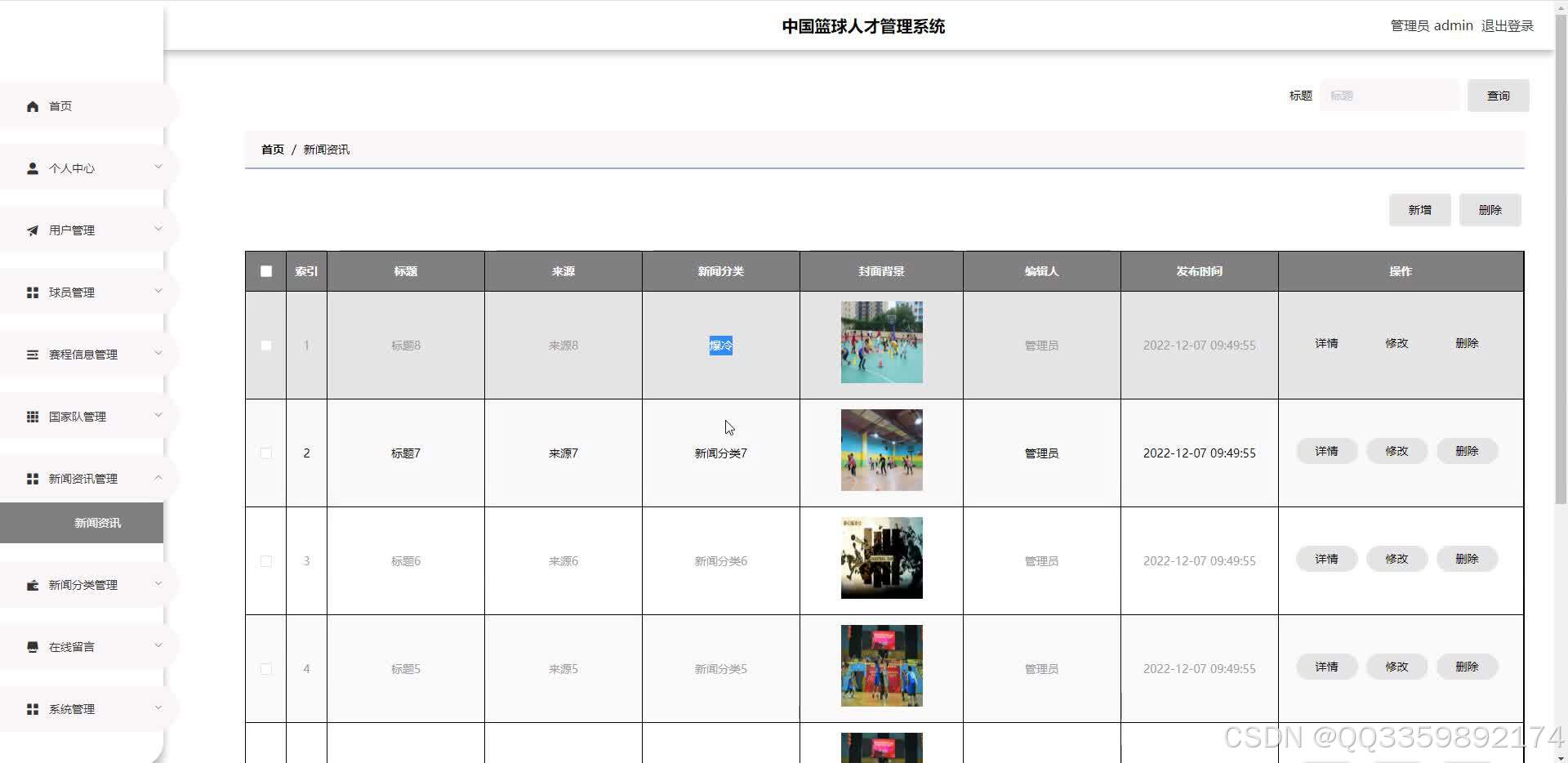Viewport: 1568px width, 763px height.
Task: Click 修改 for the 标题6 row
Action: 1396,559
